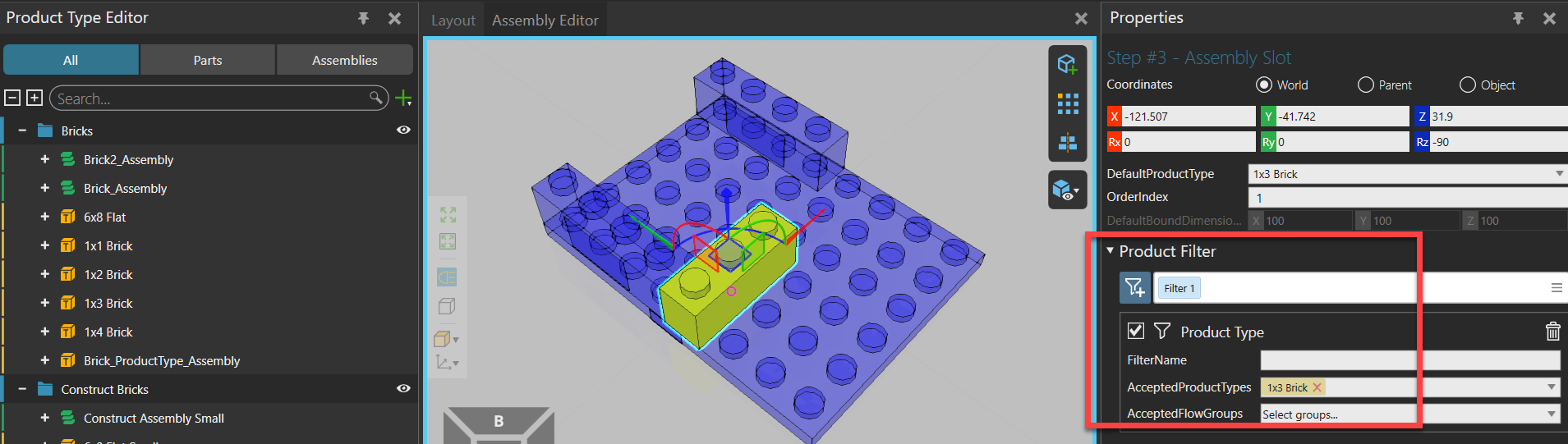Click the Z coordinate field
The height and width of the screenshot is (444, 1568).
(1498, 117)
